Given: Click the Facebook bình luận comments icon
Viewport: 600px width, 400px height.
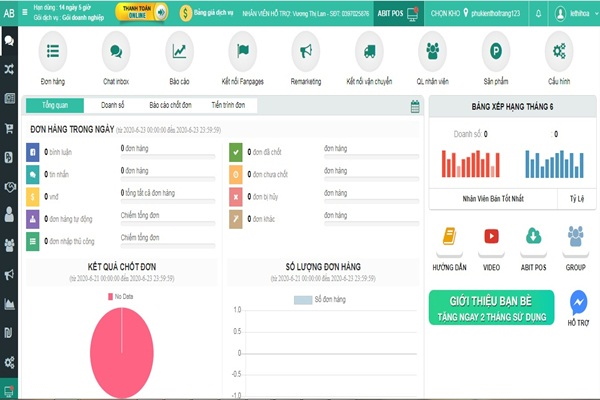Looking at the screenshot, I should tap(33, 152).
